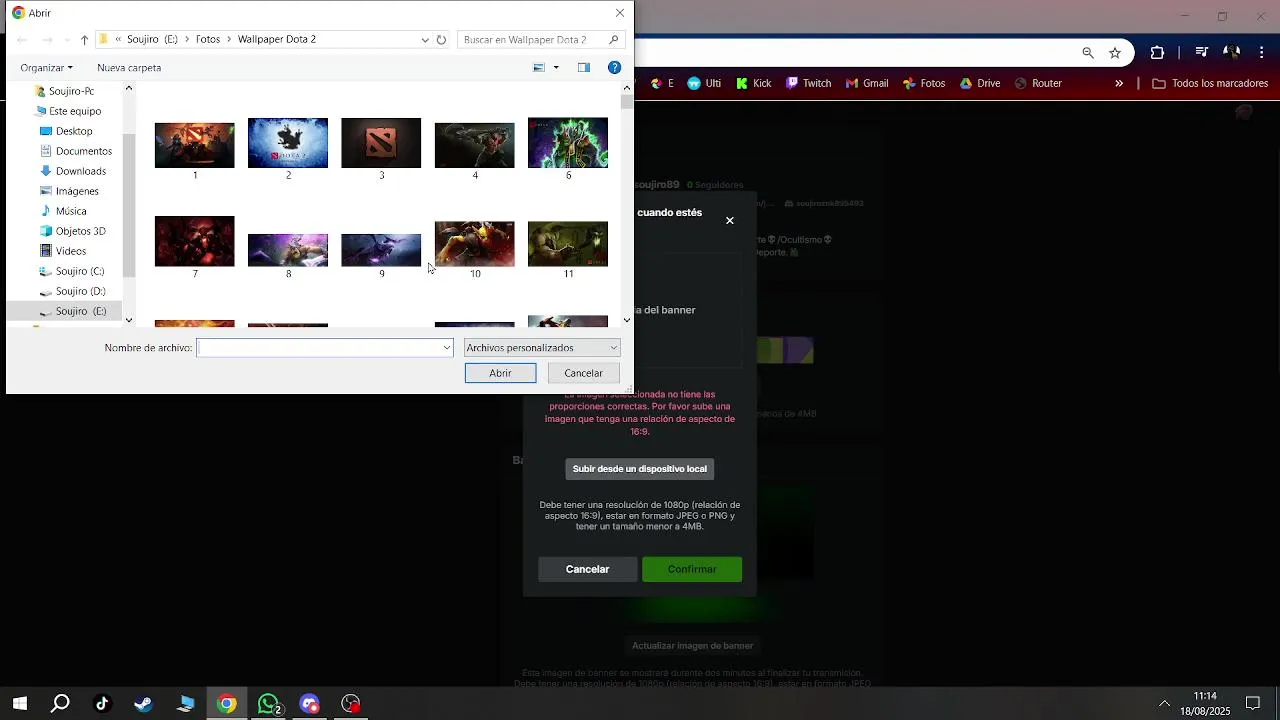Open Windows Start menu

coord(19,704)
